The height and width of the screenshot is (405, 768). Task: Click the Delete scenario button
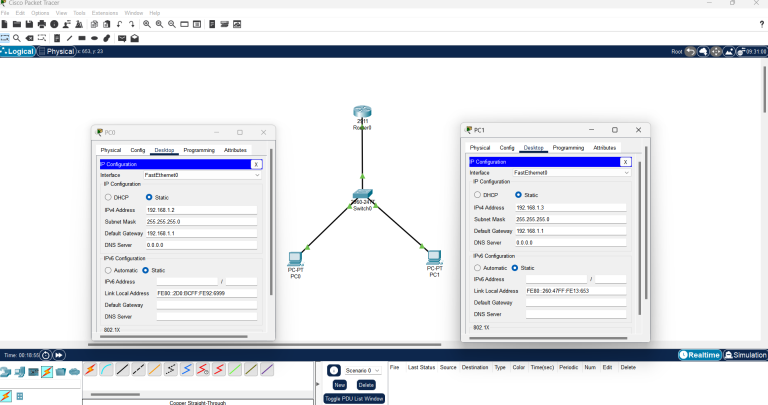click(366, 385)
